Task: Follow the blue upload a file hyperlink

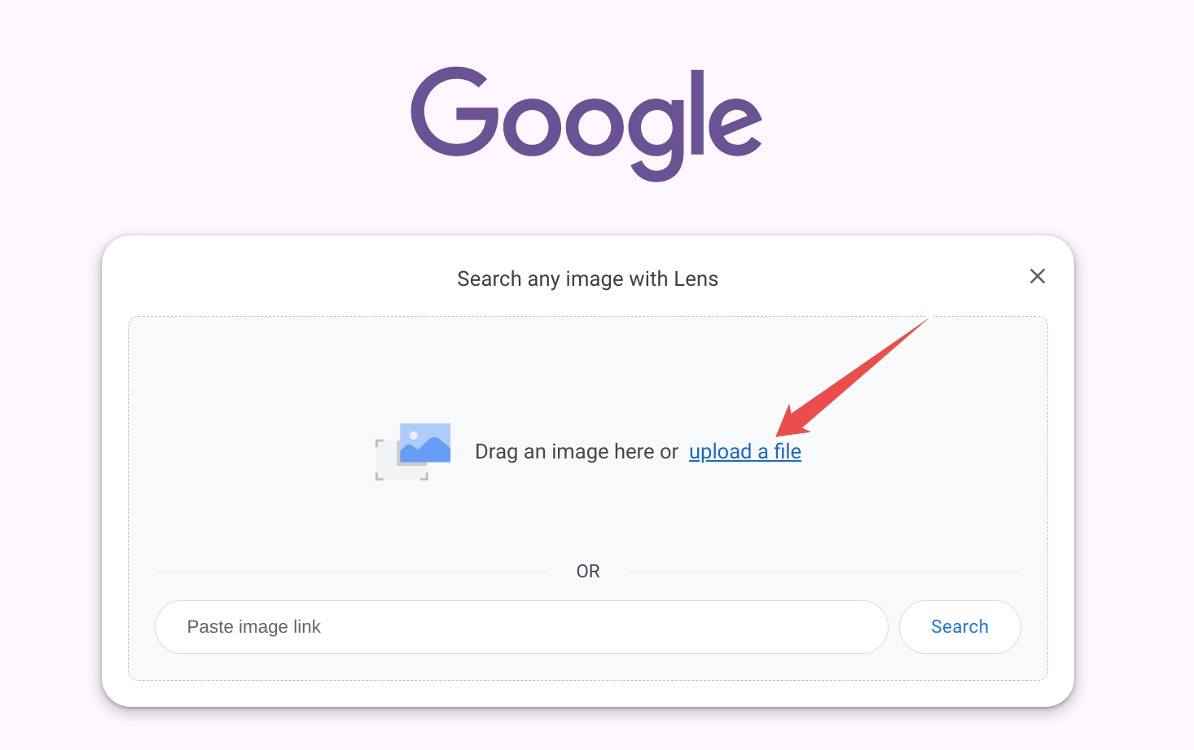Action: coord(745,451)
